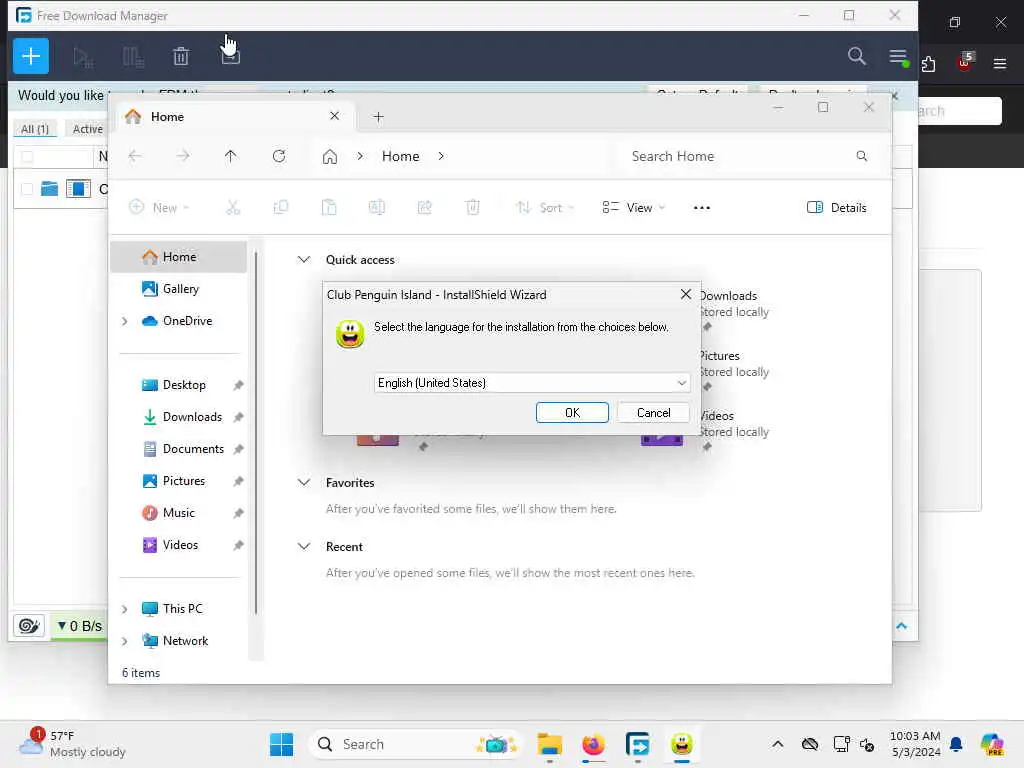This screenshot has height=768, width=1024.
Task: Click the Home tab in File Explorer
Action: 235,116
